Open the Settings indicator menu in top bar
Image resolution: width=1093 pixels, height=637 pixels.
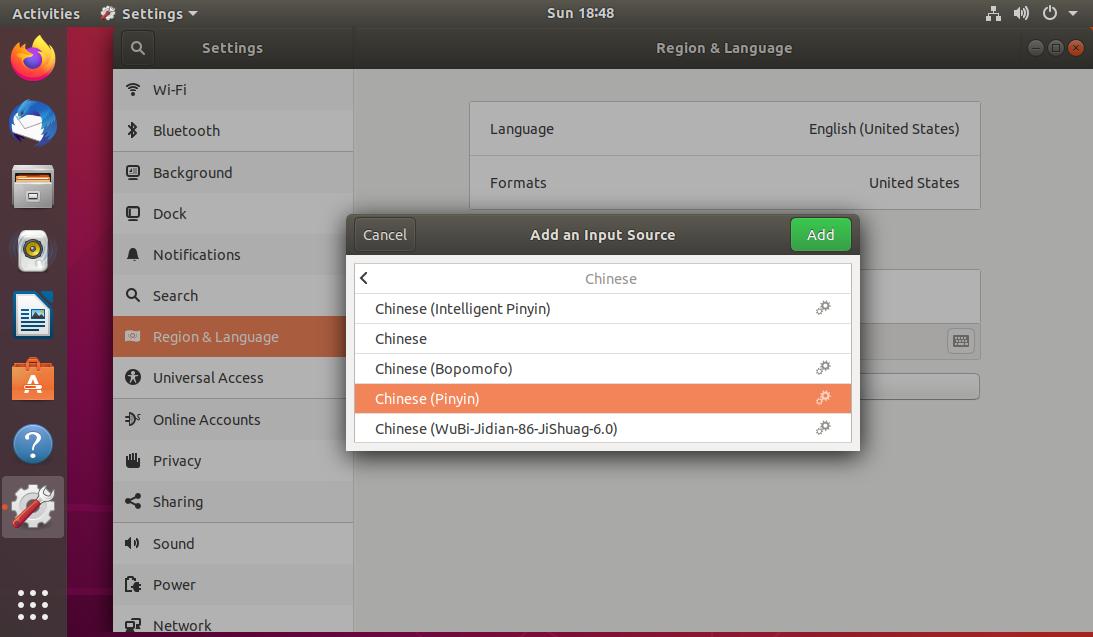click(x=148, y=13)
